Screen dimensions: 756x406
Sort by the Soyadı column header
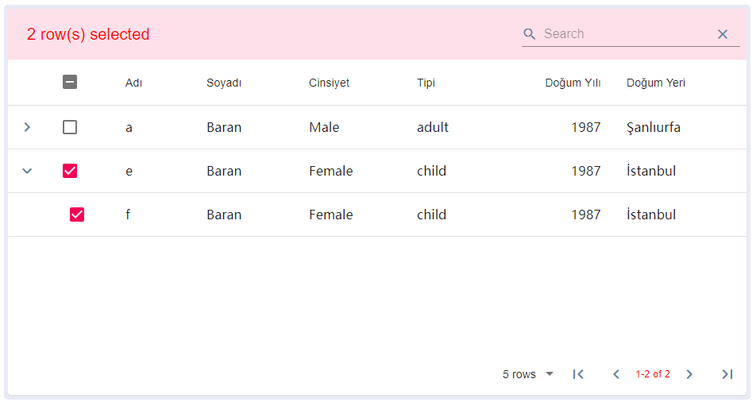click(224, 83)
